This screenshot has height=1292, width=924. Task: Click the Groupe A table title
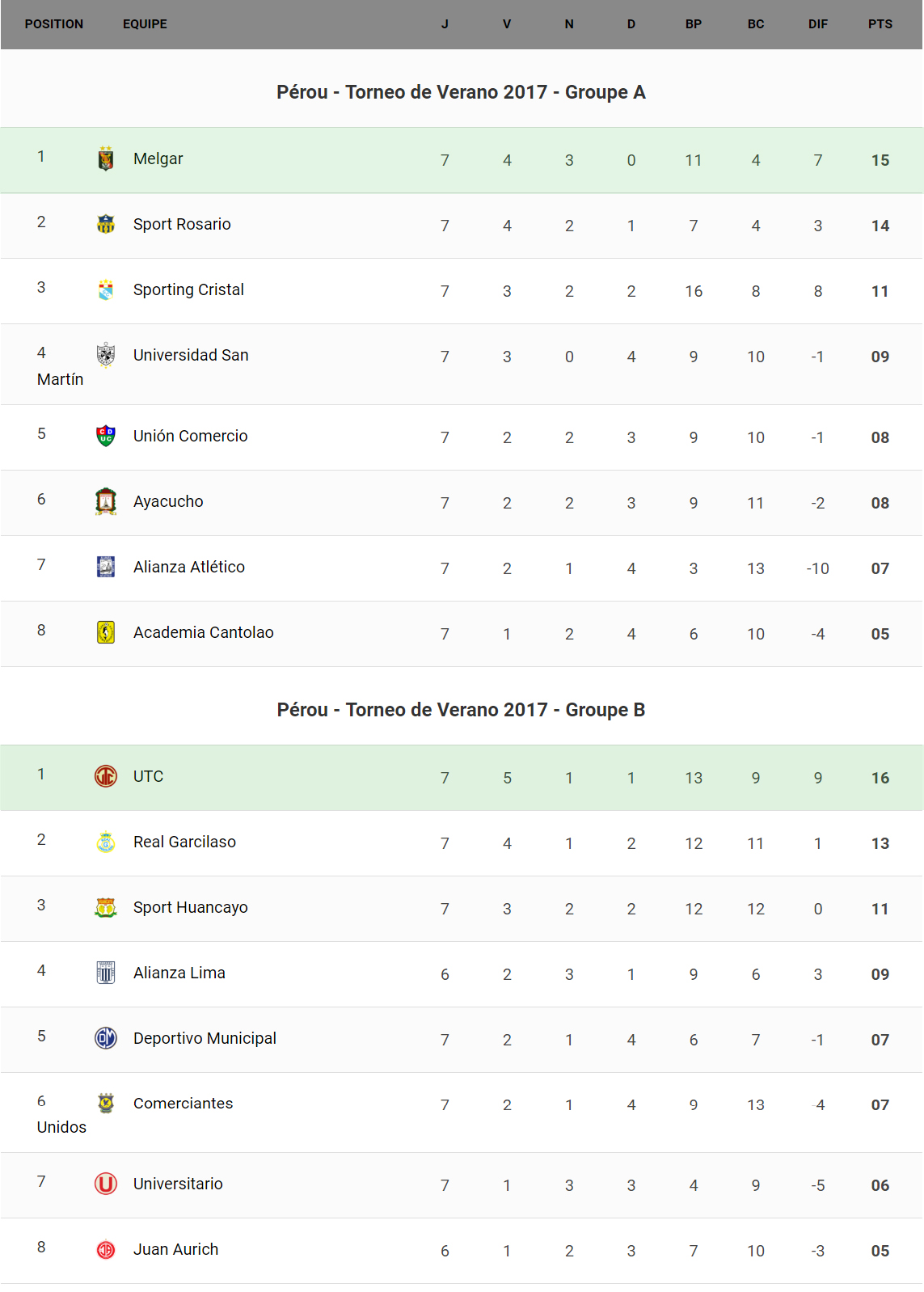tap(461, 92)
